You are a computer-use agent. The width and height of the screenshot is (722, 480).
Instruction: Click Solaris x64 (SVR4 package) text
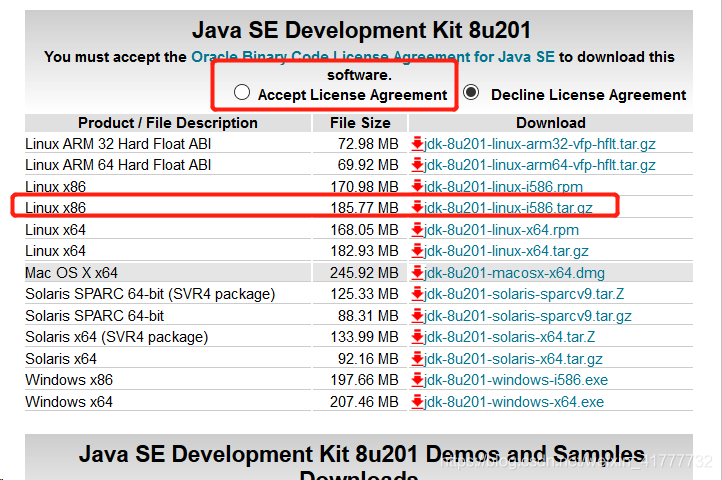point(116,337)
